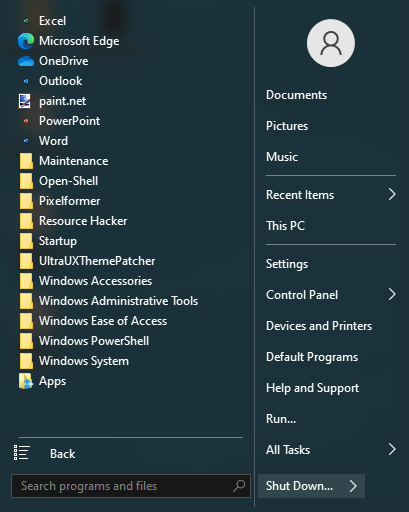Image resolution: width=409 pixels, height=512 pixels.
Task: Click the Excel app icon
Action: point(26,21)
